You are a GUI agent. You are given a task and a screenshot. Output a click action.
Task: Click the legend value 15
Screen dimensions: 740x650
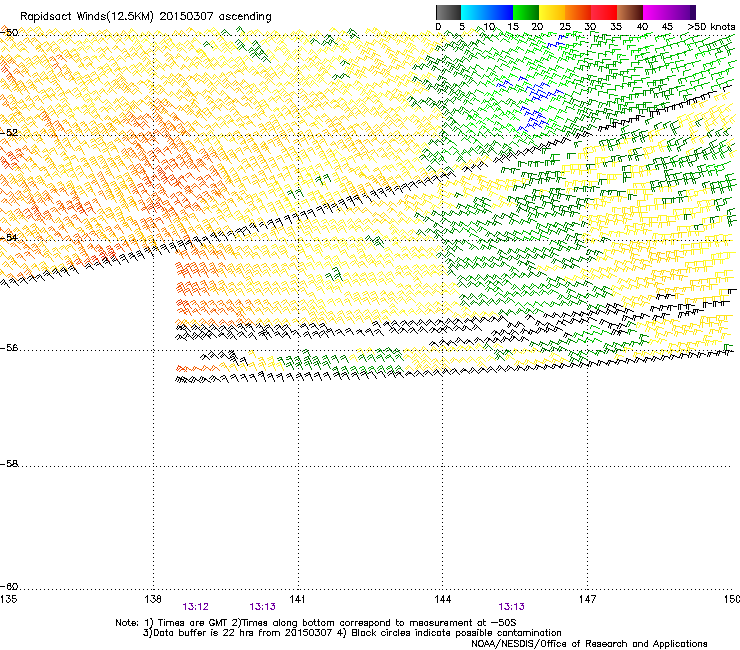[x=513, y=27]
